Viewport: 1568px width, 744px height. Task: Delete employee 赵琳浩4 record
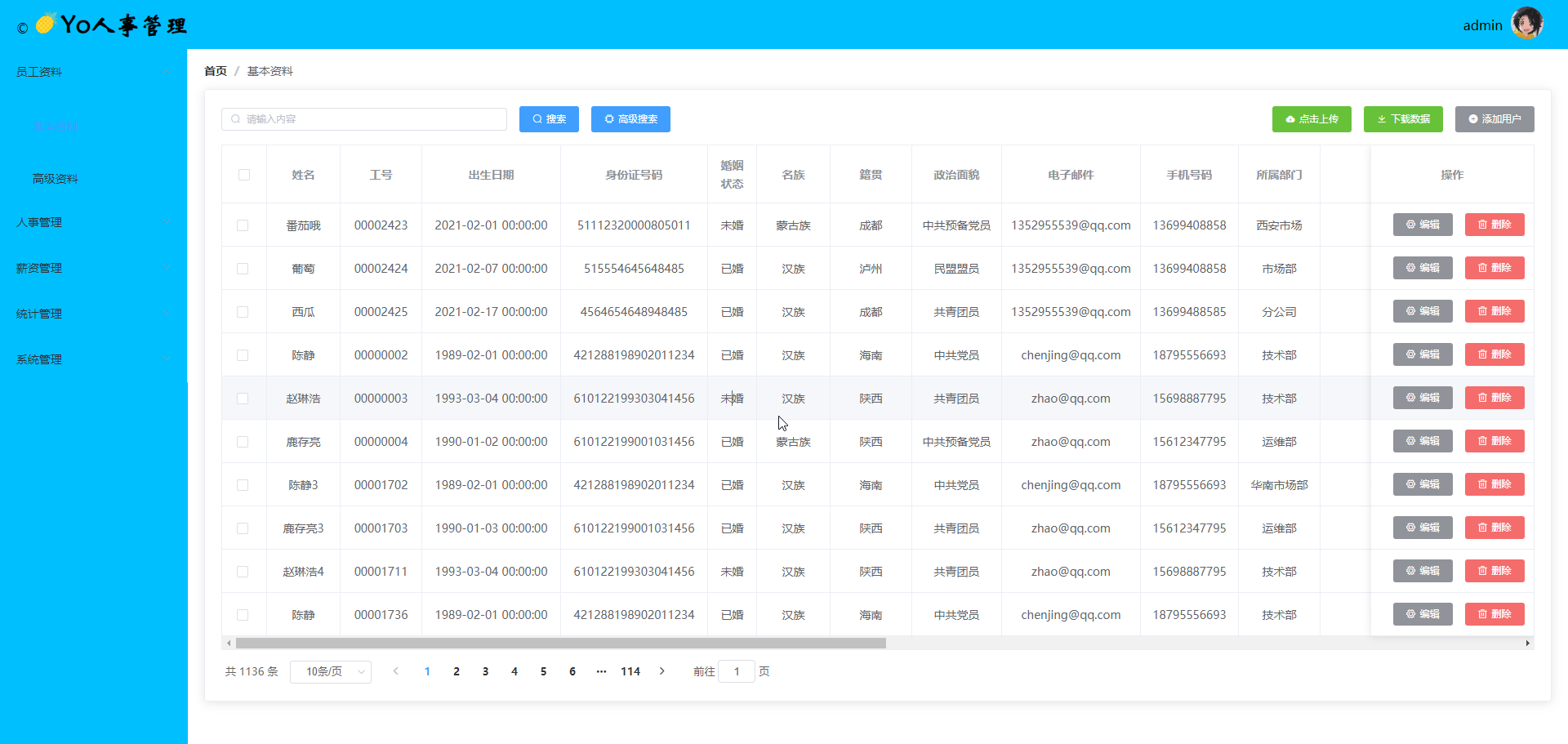1494,571
